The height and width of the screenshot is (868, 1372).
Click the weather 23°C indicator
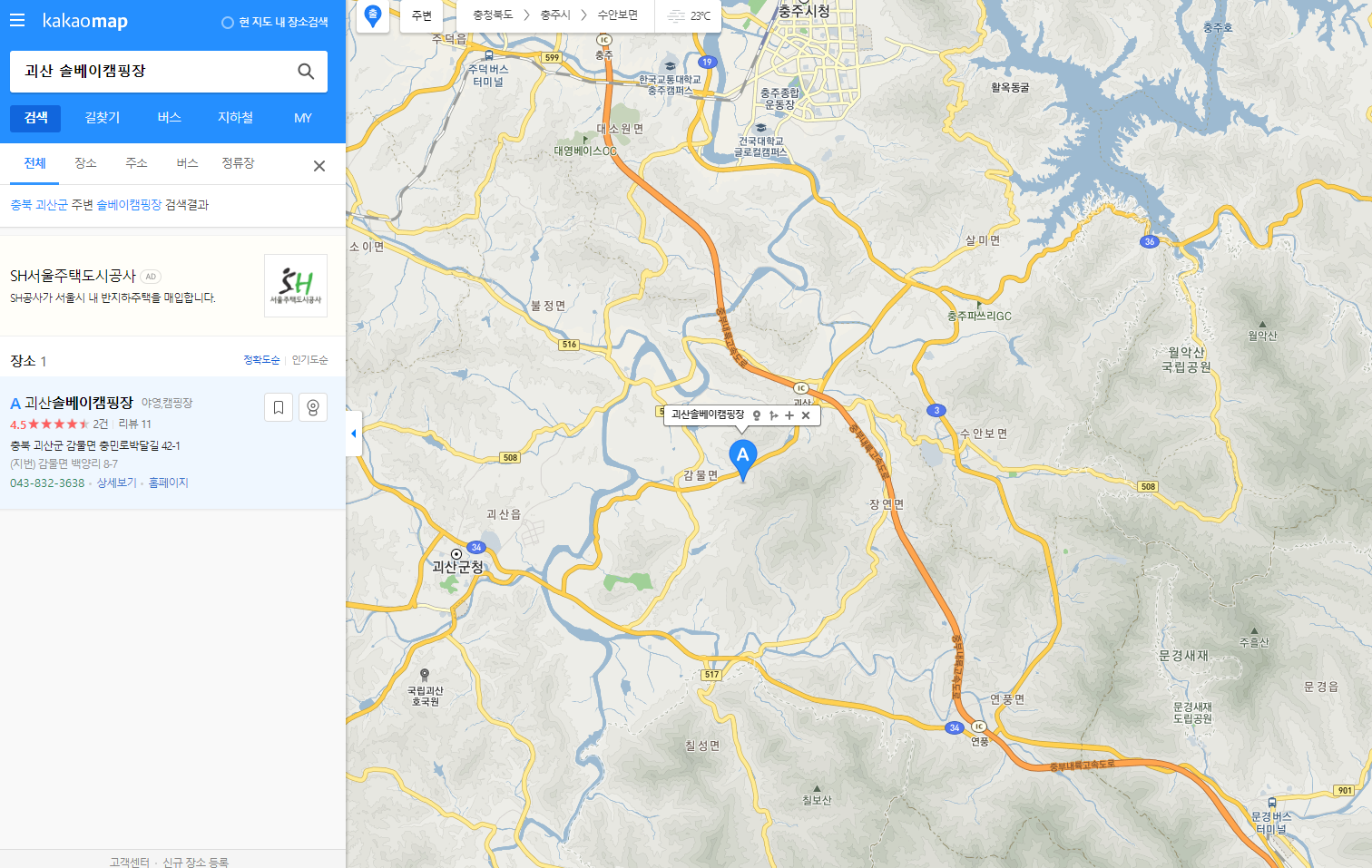click(689, 15)
